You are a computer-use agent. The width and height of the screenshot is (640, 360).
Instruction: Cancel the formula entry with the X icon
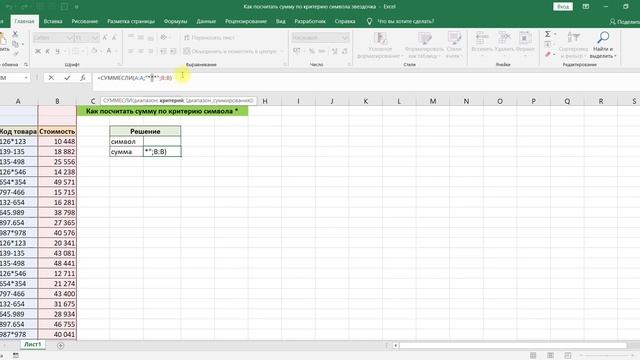51,78
